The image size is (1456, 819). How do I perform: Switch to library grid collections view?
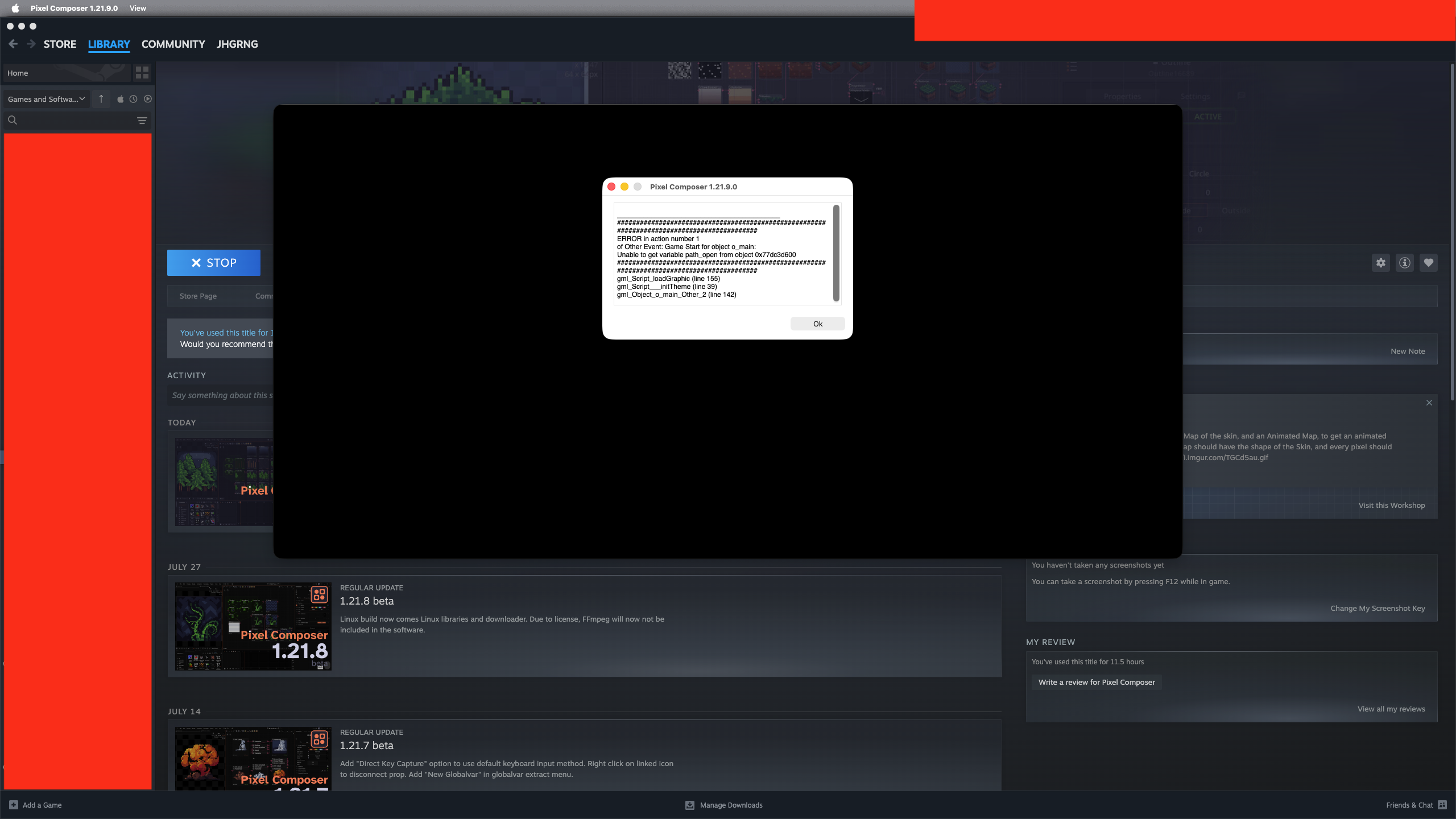click(x=142, y=73)
